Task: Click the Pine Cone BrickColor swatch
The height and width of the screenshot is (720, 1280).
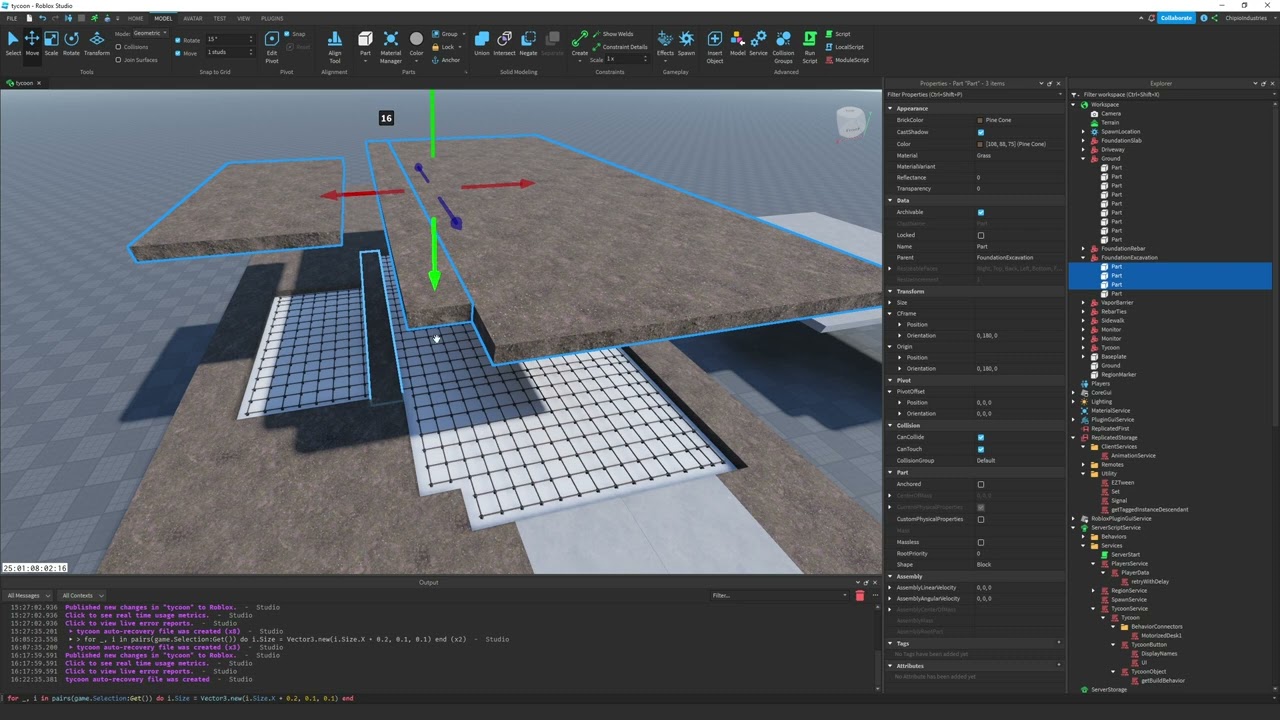Action: pyautogui.click(x=980, y=120)
